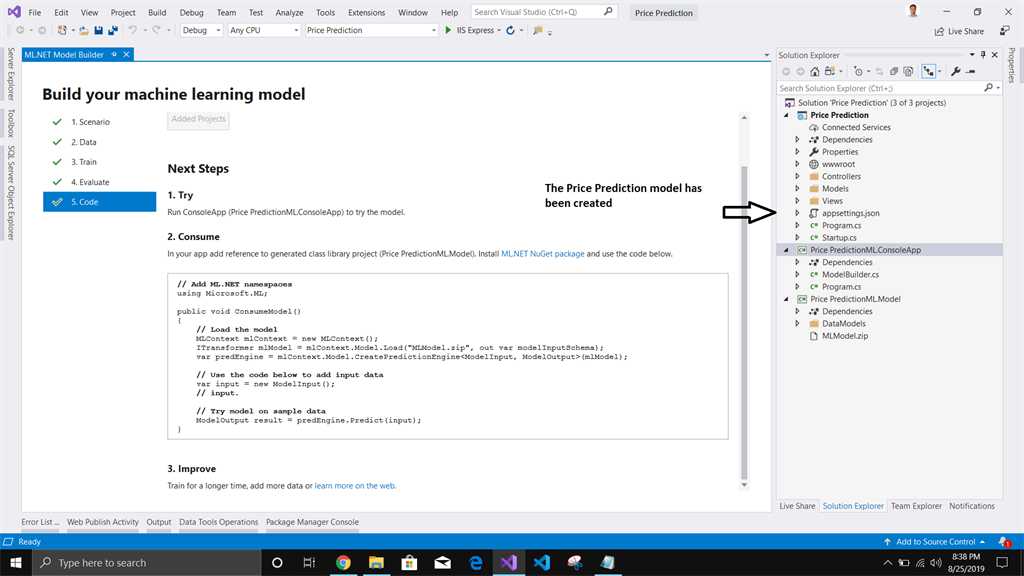The width and height of the screenshot is (1024, 576).
Task: Click the Solution Explorer home icon
Action: [x=815, y=71]
